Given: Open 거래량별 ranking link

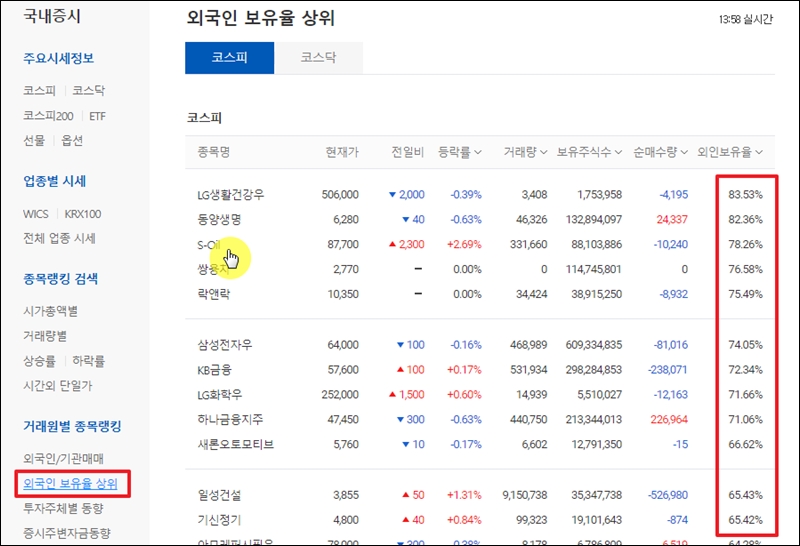Looking at the screenshot, I should coord(45,336).
